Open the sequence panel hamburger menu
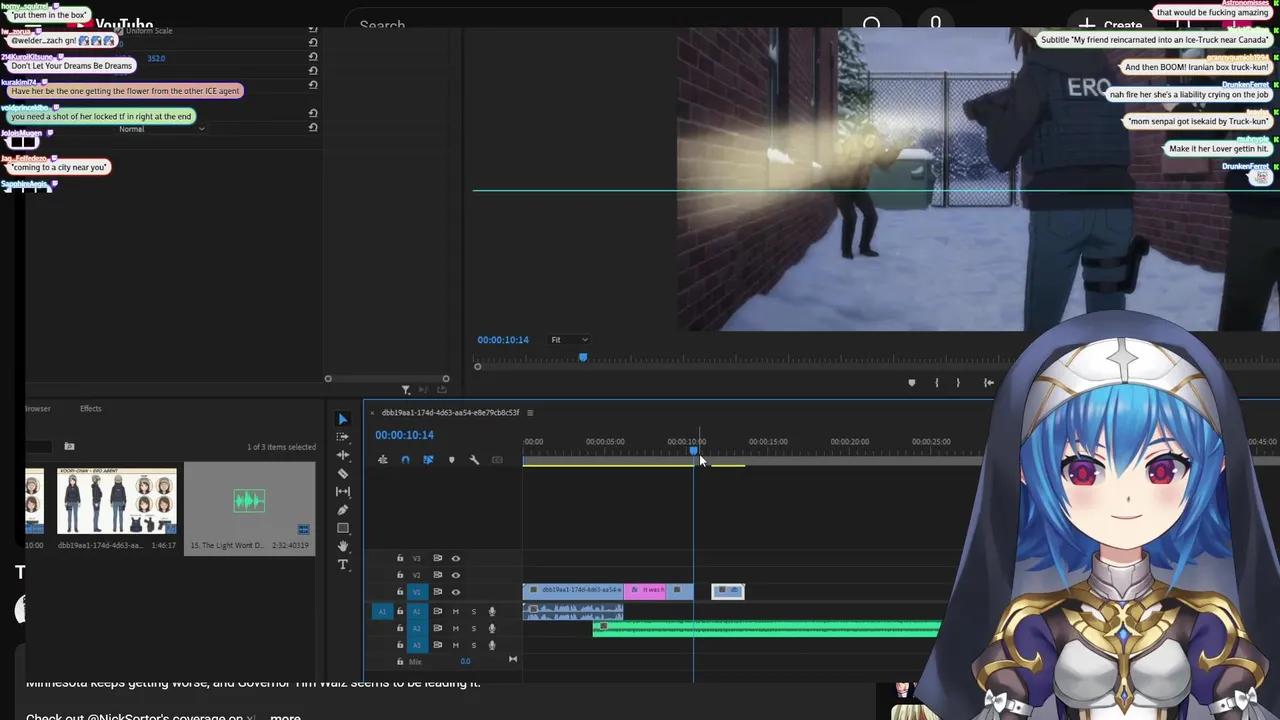This screenshot has width=1280, height=720. [530, 413]
